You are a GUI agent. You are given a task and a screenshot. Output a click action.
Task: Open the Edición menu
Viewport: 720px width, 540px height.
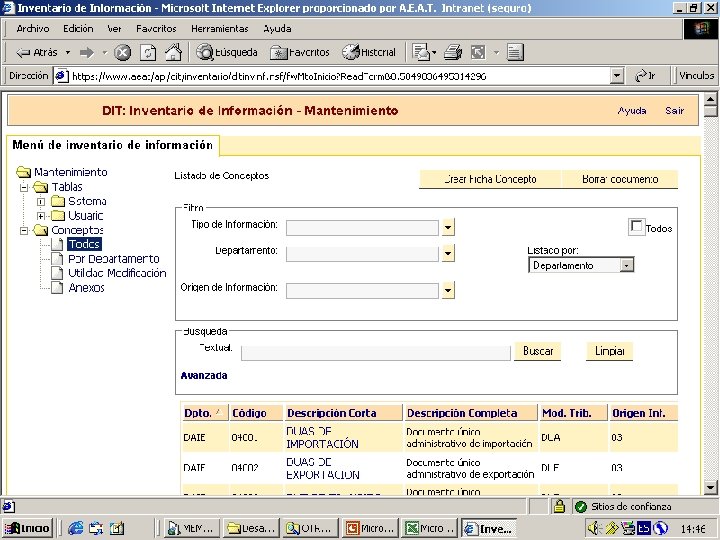(78, 28)
